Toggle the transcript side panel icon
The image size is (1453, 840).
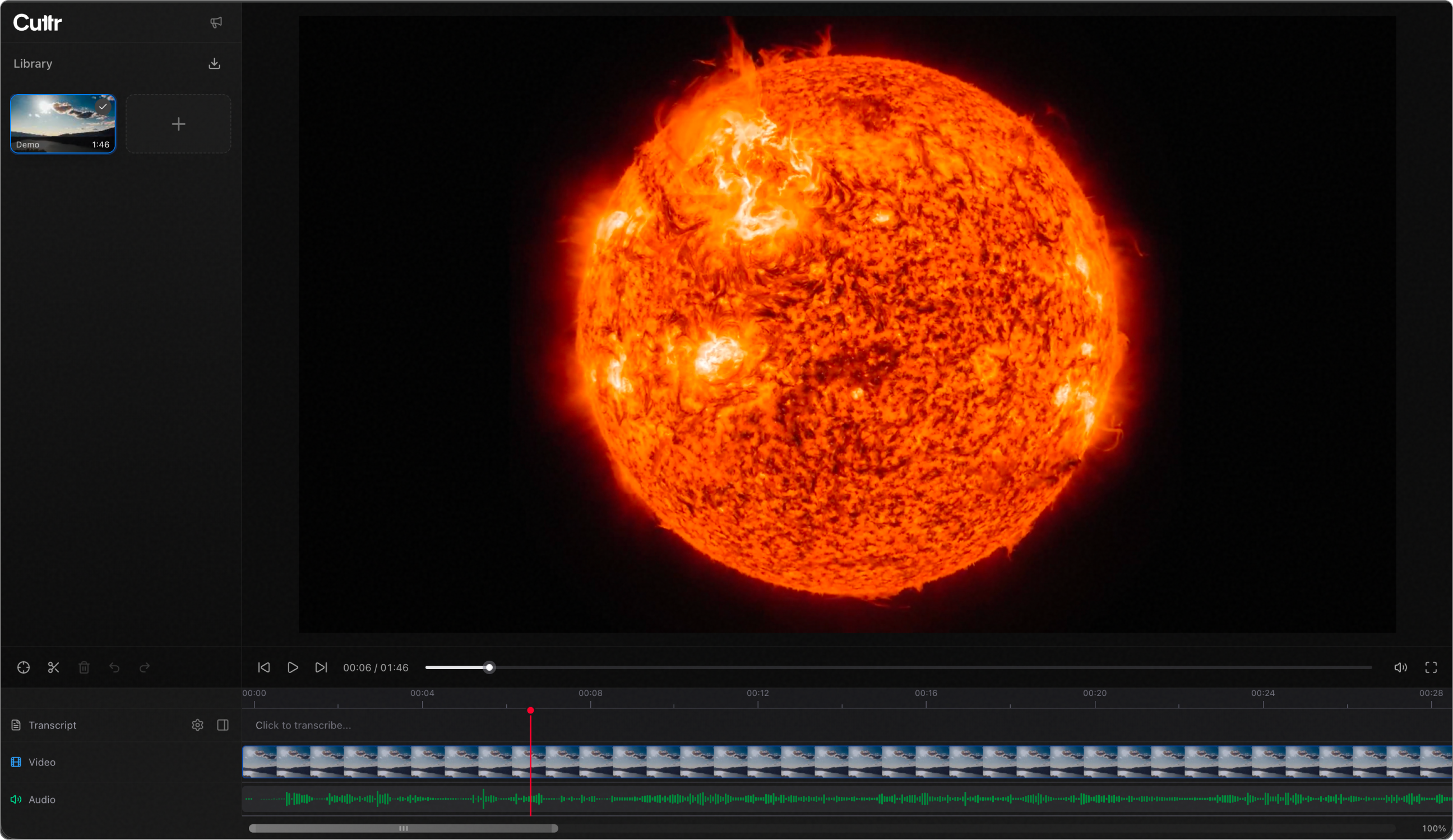click(223, 725)
